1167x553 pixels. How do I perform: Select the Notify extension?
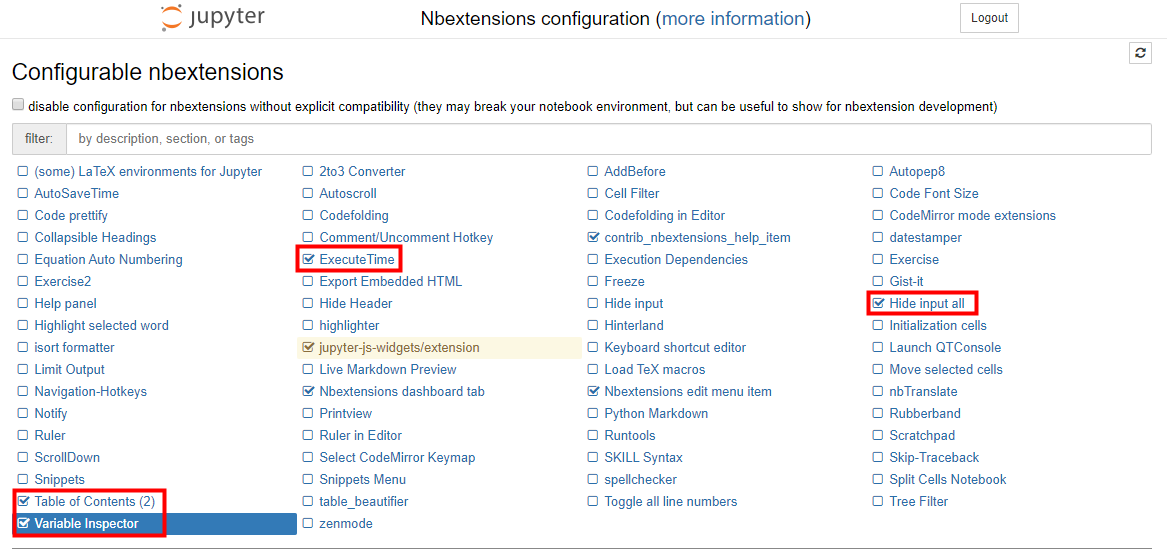(51, 413)
